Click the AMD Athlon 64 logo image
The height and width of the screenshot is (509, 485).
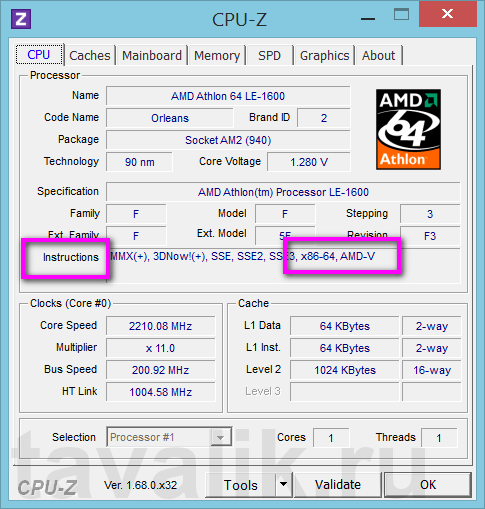[x=408, y=129]
